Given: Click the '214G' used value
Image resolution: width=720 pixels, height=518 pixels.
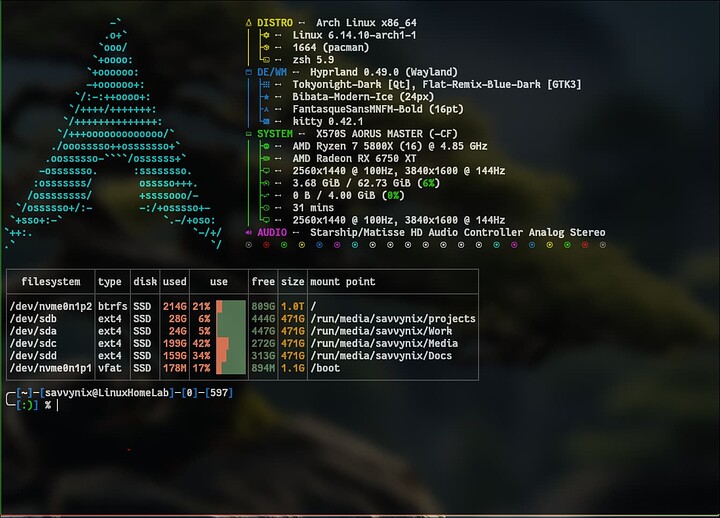Looking at the screenshot, I should click(x=174, y=306).
